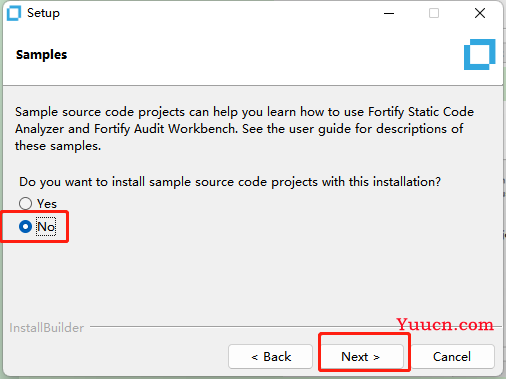Minimize the Setup window
The height and width of the screenshot is (379, 506).
click(x=389, y=13)
